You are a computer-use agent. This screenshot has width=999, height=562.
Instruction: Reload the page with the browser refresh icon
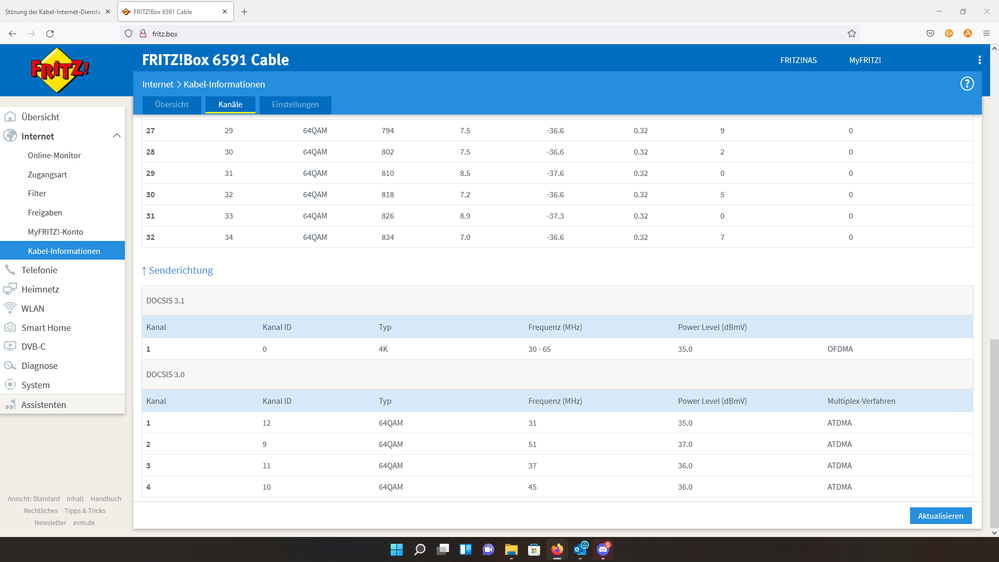[50, 33]
